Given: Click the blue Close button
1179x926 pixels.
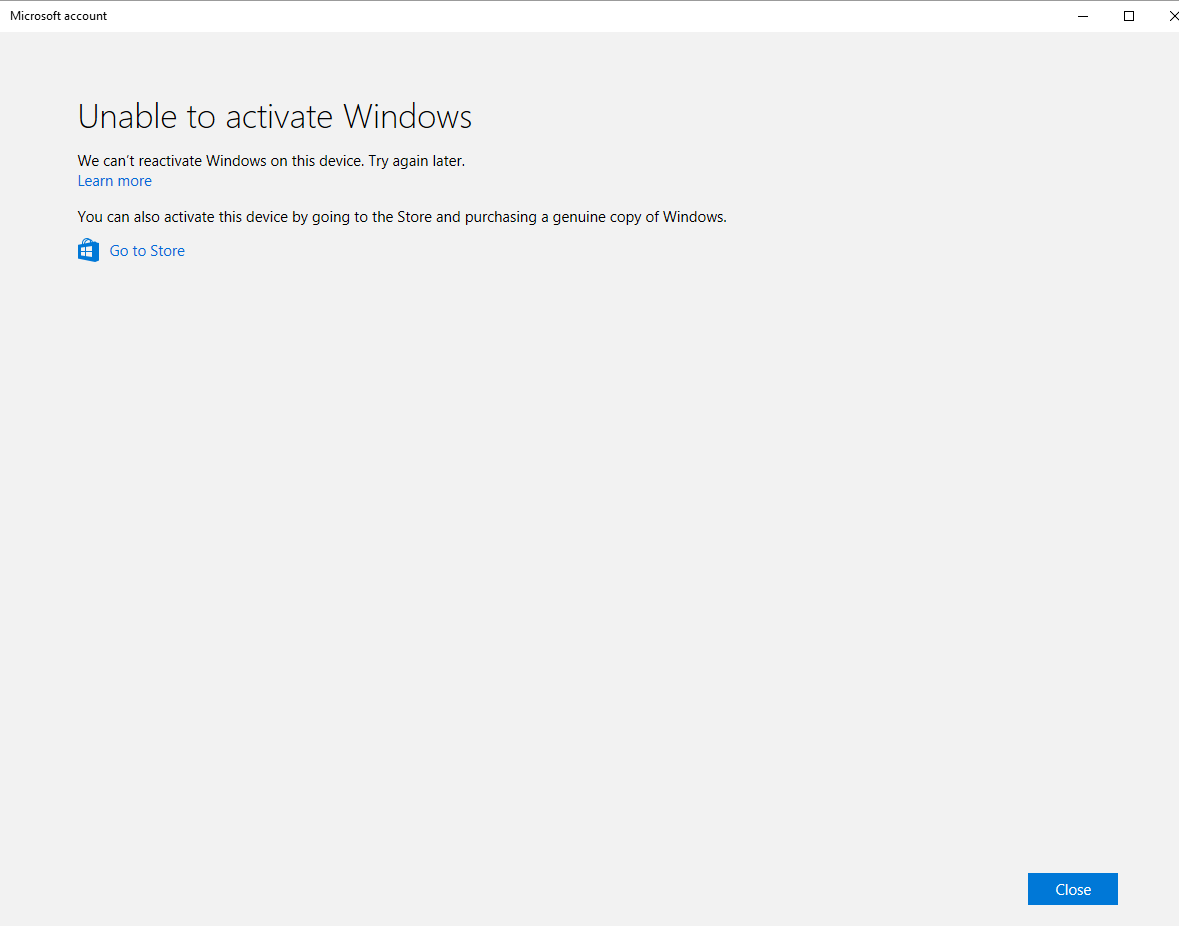Looking at the screenshot, I should point(1072,889).
